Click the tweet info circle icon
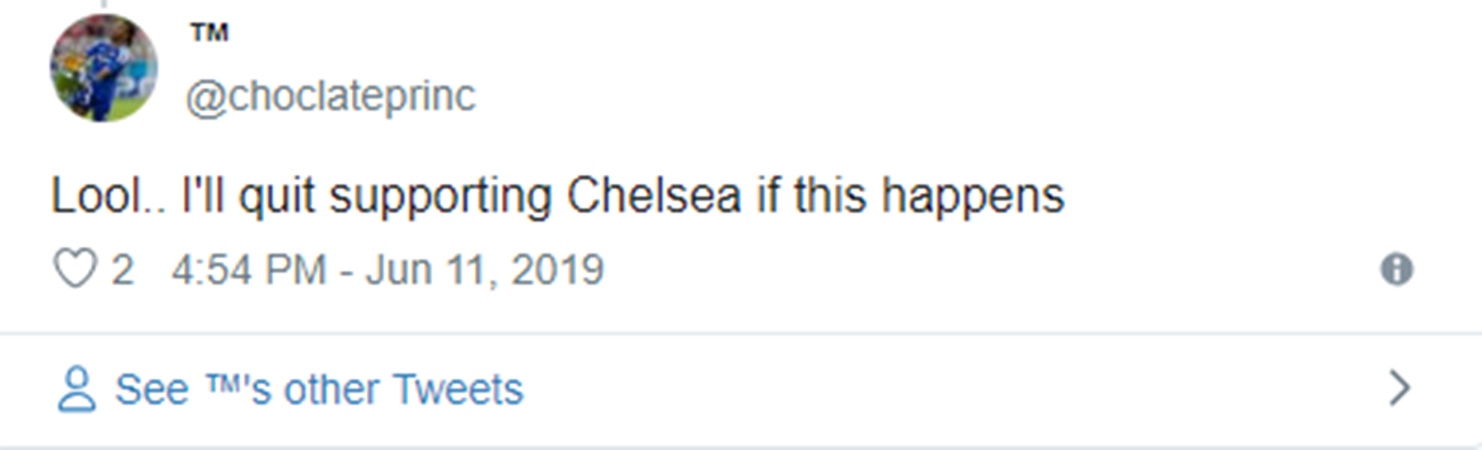This screenshot has height=450, width=1482. [x=1396, y=270]
